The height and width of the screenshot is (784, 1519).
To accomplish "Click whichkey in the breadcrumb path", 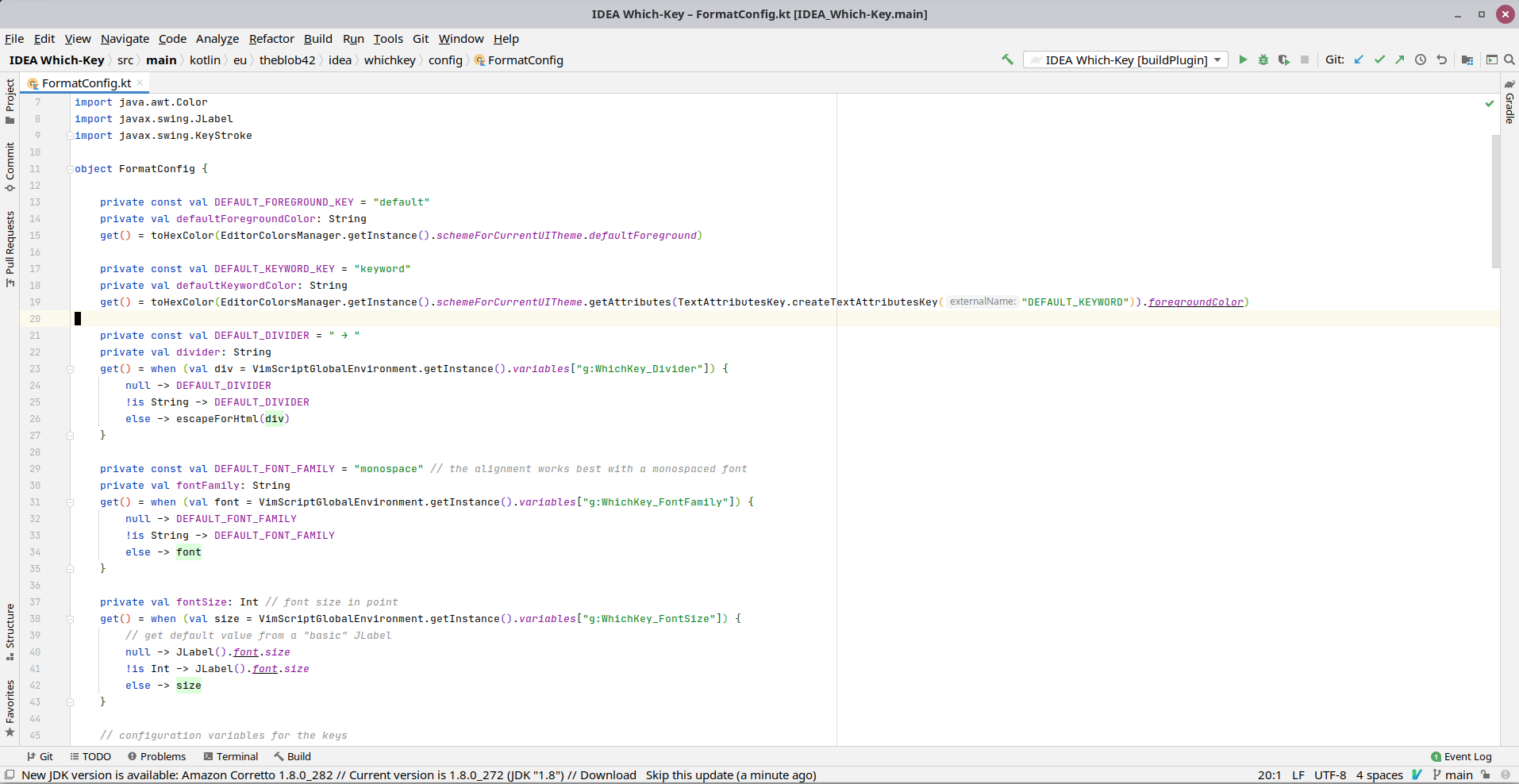I will point(390,60).
